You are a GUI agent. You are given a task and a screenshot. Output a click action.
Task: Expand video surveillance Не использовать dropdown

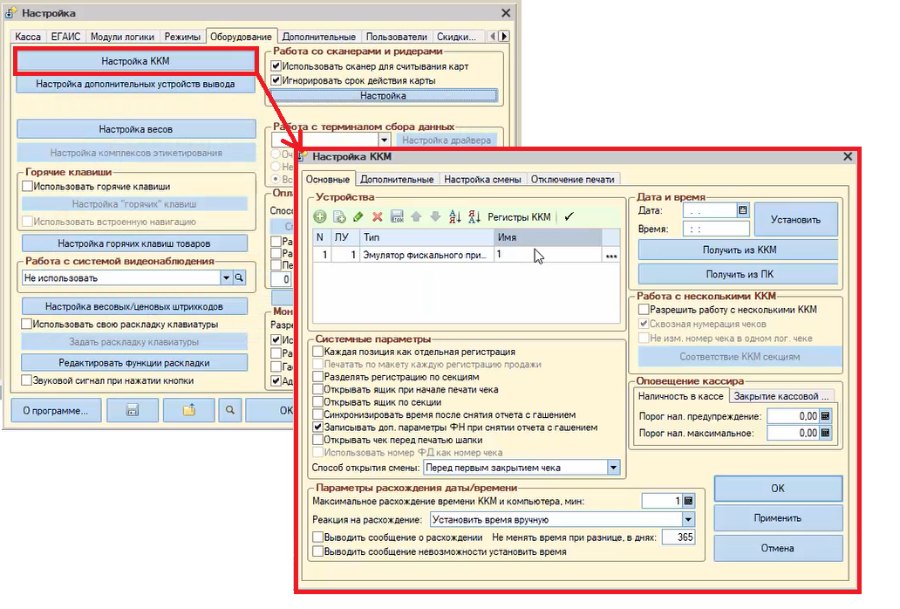coord(226,278)
